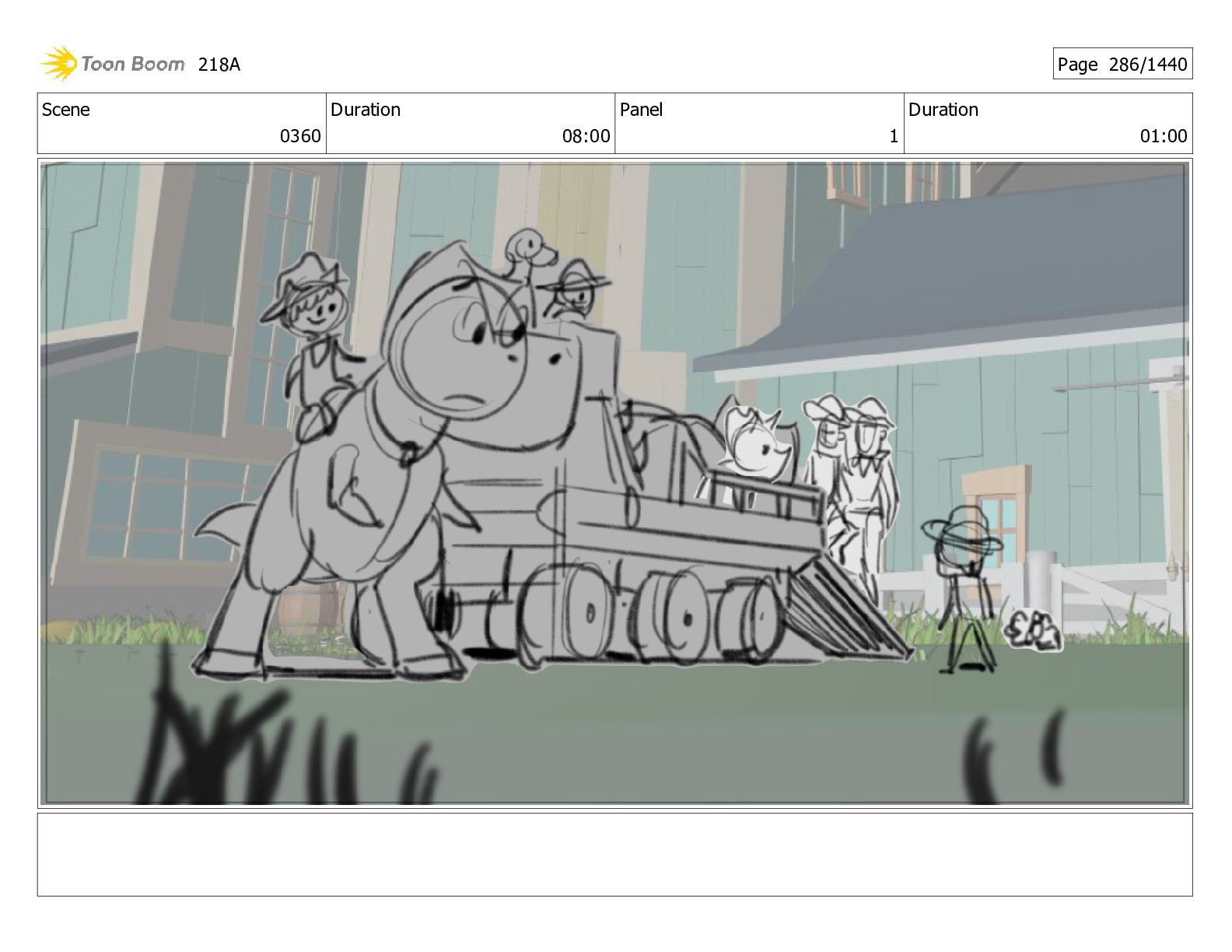
Task: Click scene number '0360'
Action: (x=300, y=136)
